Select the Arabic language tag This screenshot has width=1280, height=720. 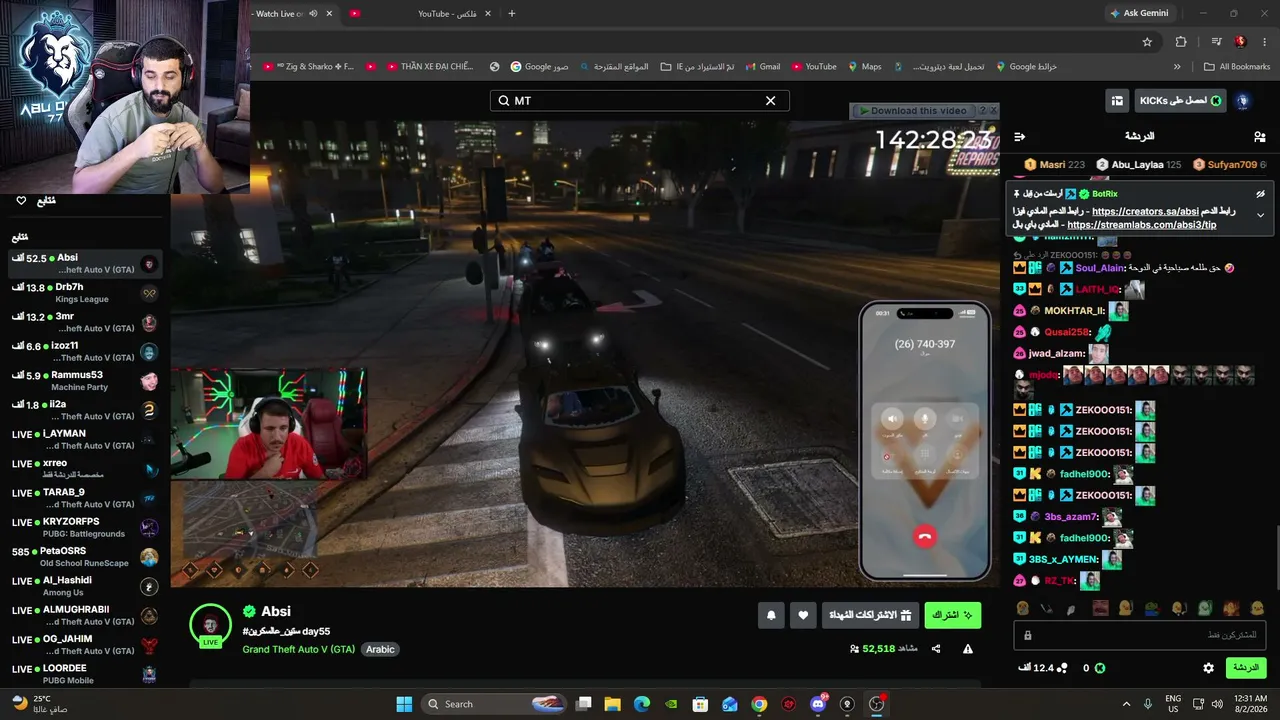pos(380,649)
